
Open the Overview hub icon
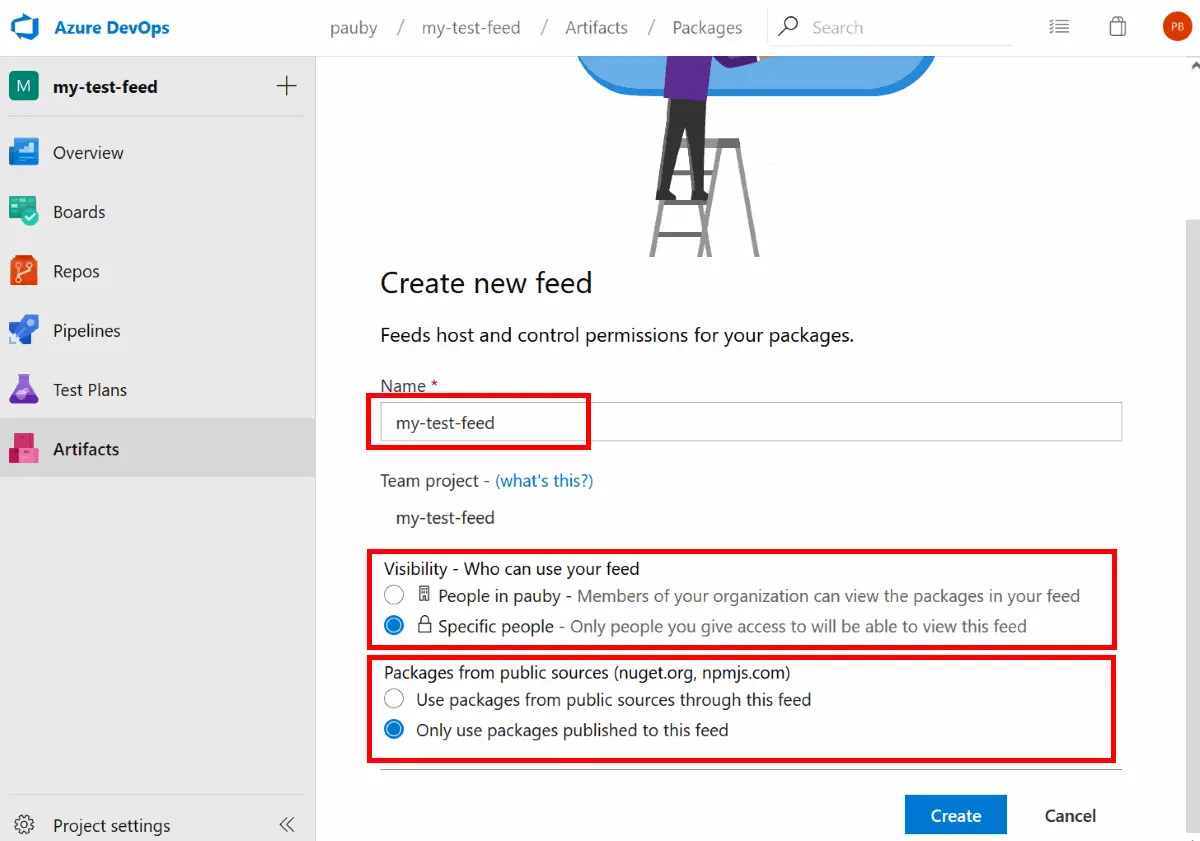(23, 152)
